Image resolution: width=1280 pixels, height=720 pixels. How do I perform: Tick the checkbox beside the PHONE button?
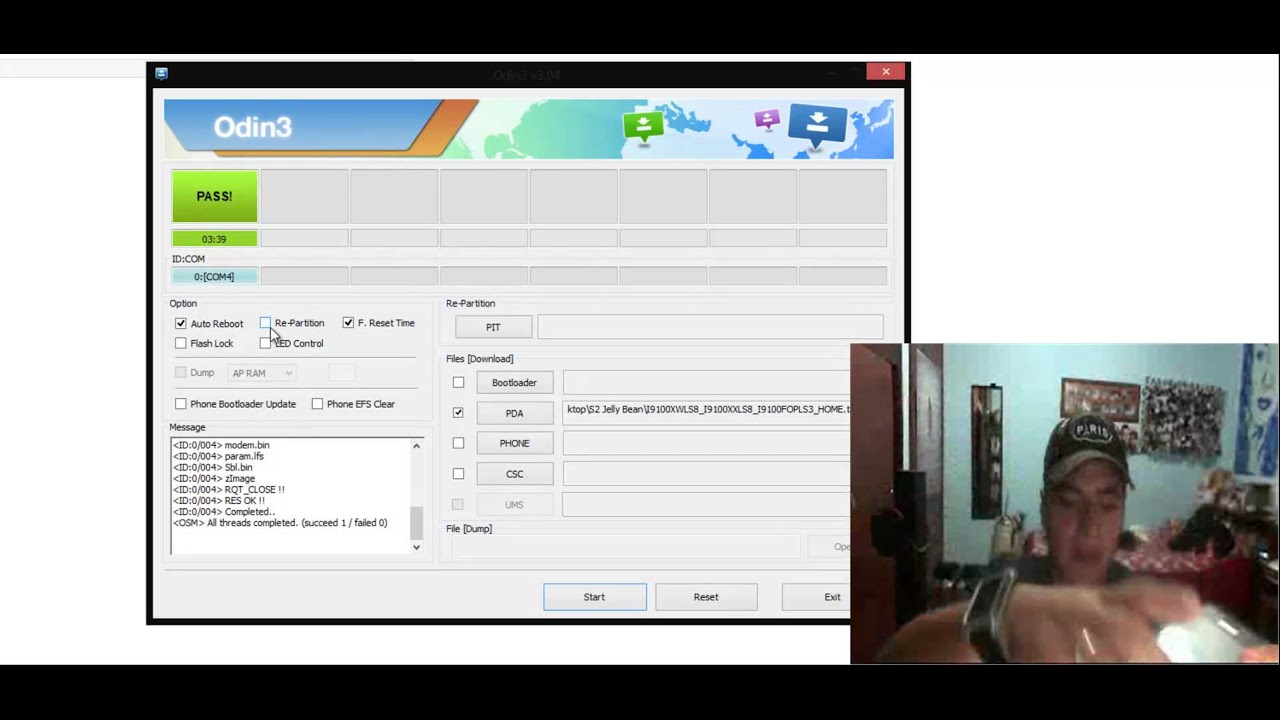458,443
